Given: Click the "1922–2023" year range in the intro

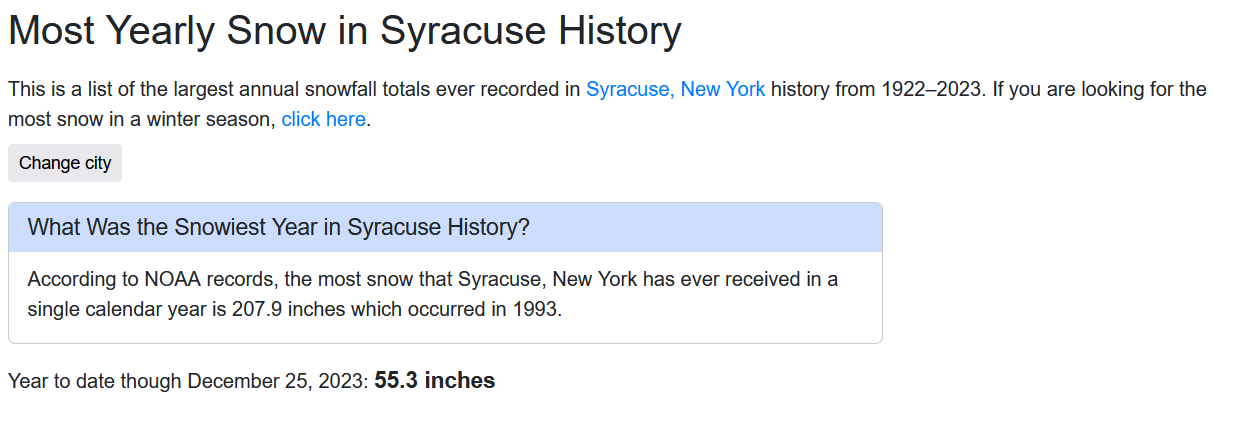Looking at the screenshot, I should point(931,89).
